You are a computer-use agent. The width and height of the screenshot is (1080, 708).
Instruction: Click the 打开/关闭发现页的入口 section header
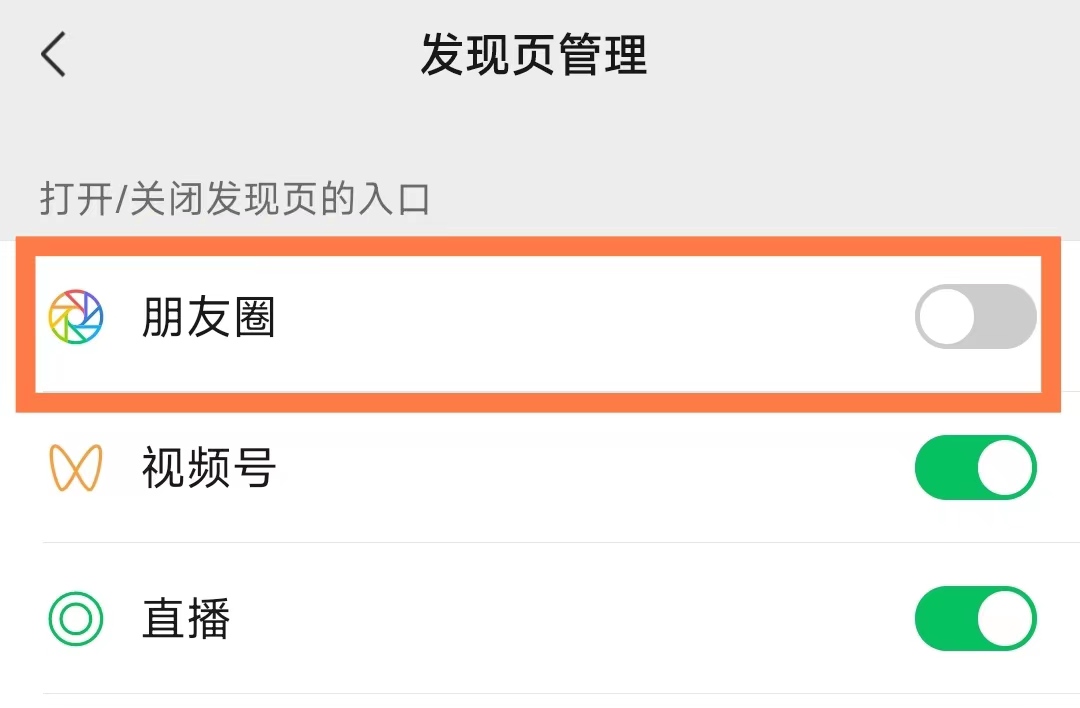click(235, 198)
